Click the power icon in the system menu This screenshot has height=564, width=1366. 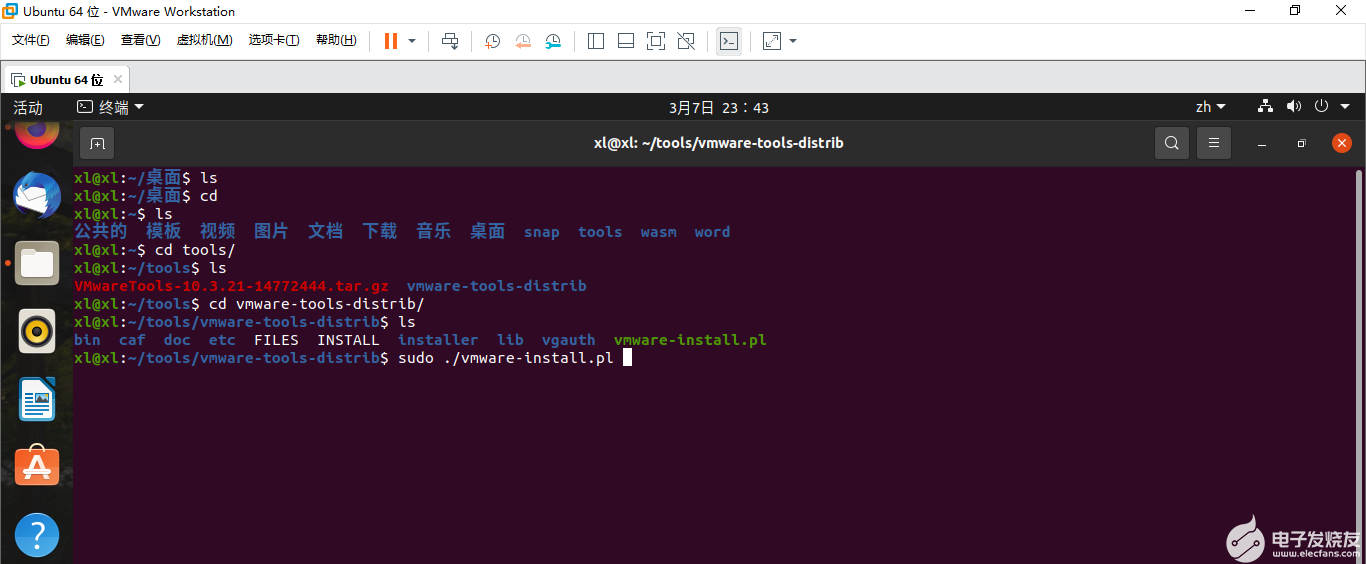(x=1321, y=106)
